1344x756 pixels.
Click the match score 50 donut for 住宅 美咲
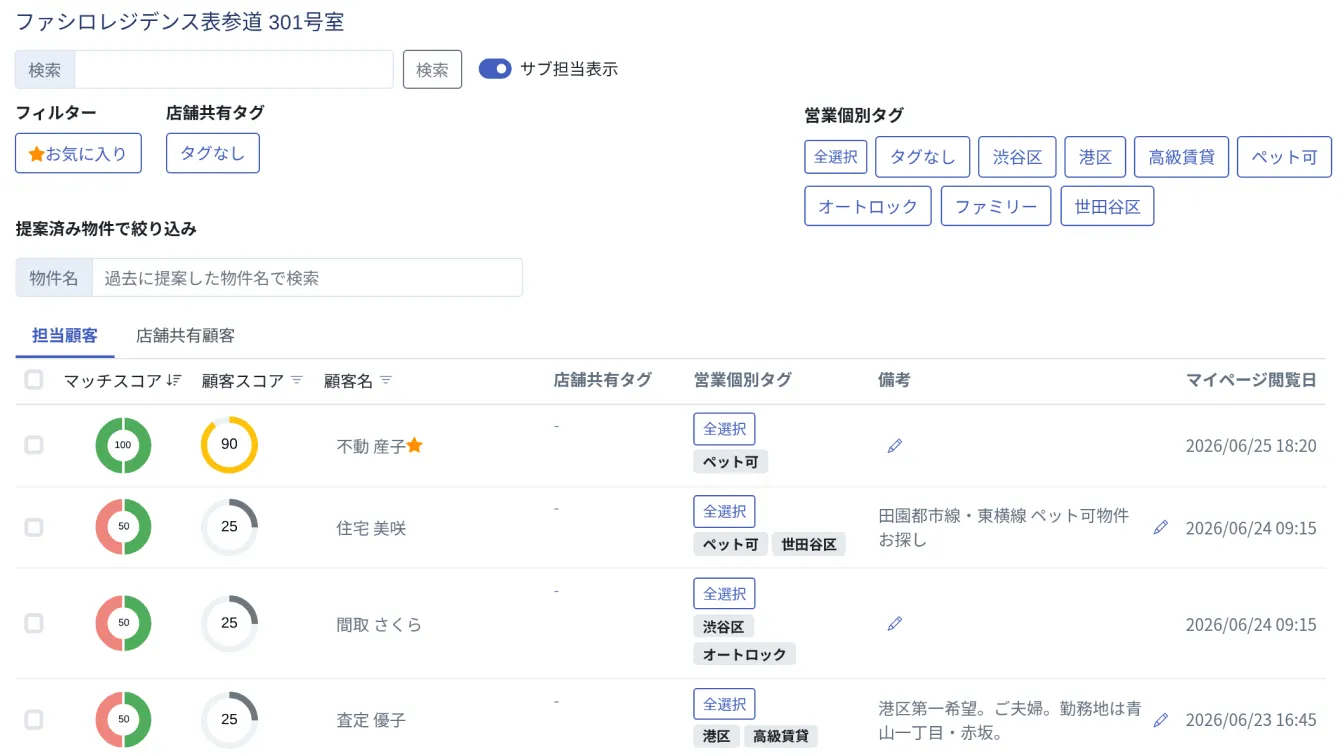[123, 527]
